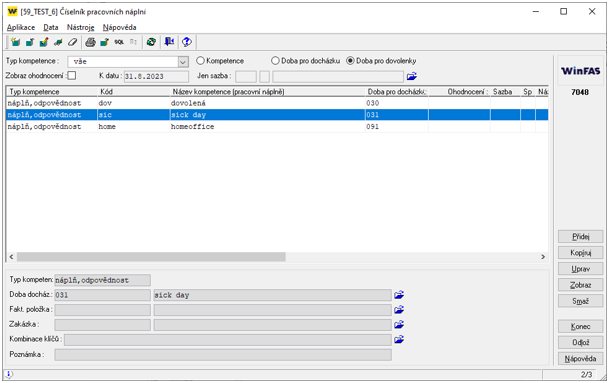Click the table scrollbar left arrow

[11, 257]
